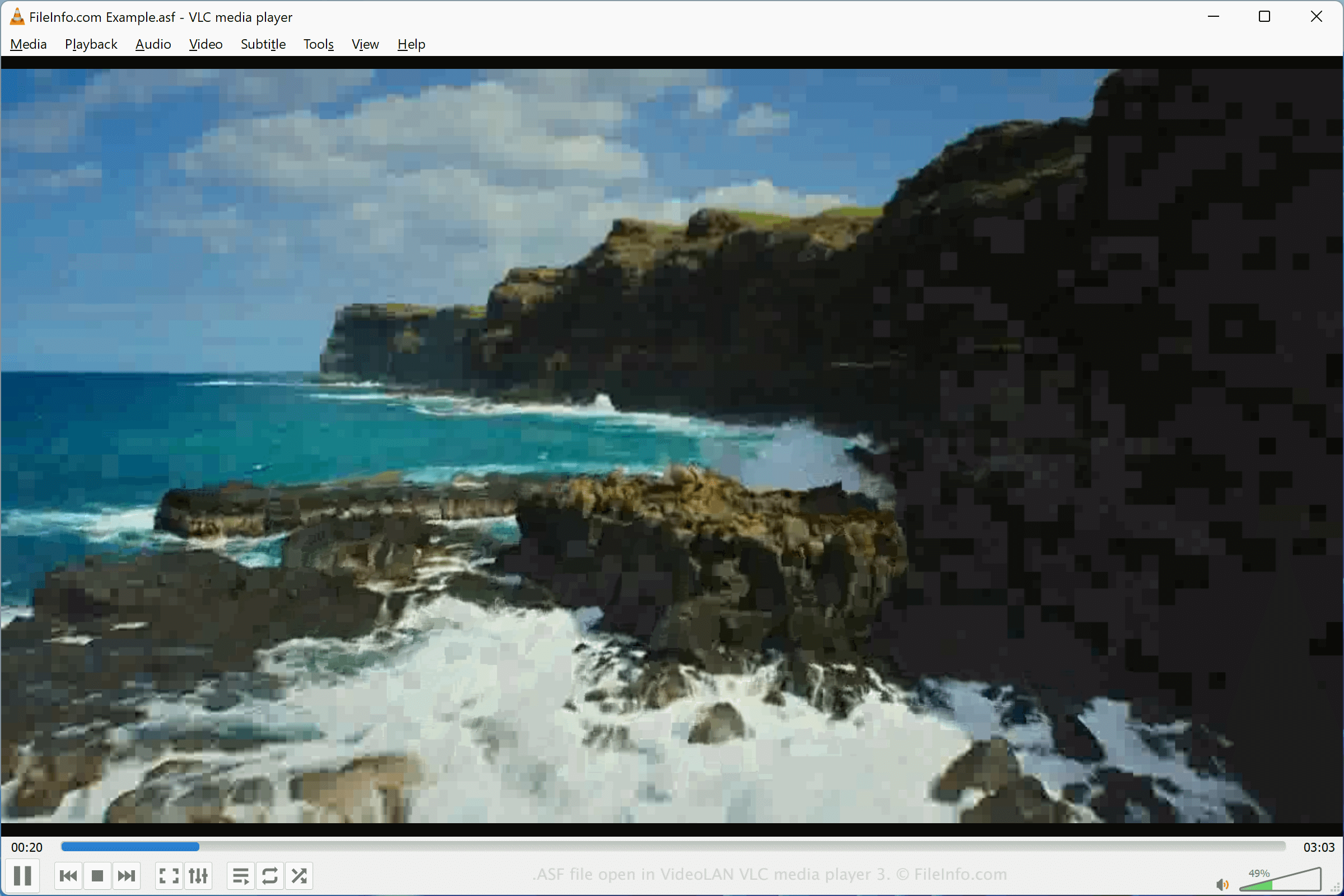Toggle loop repeat mode
Image resolution: width=1344 pixels, height=896 pixels.
coord(270,875)
